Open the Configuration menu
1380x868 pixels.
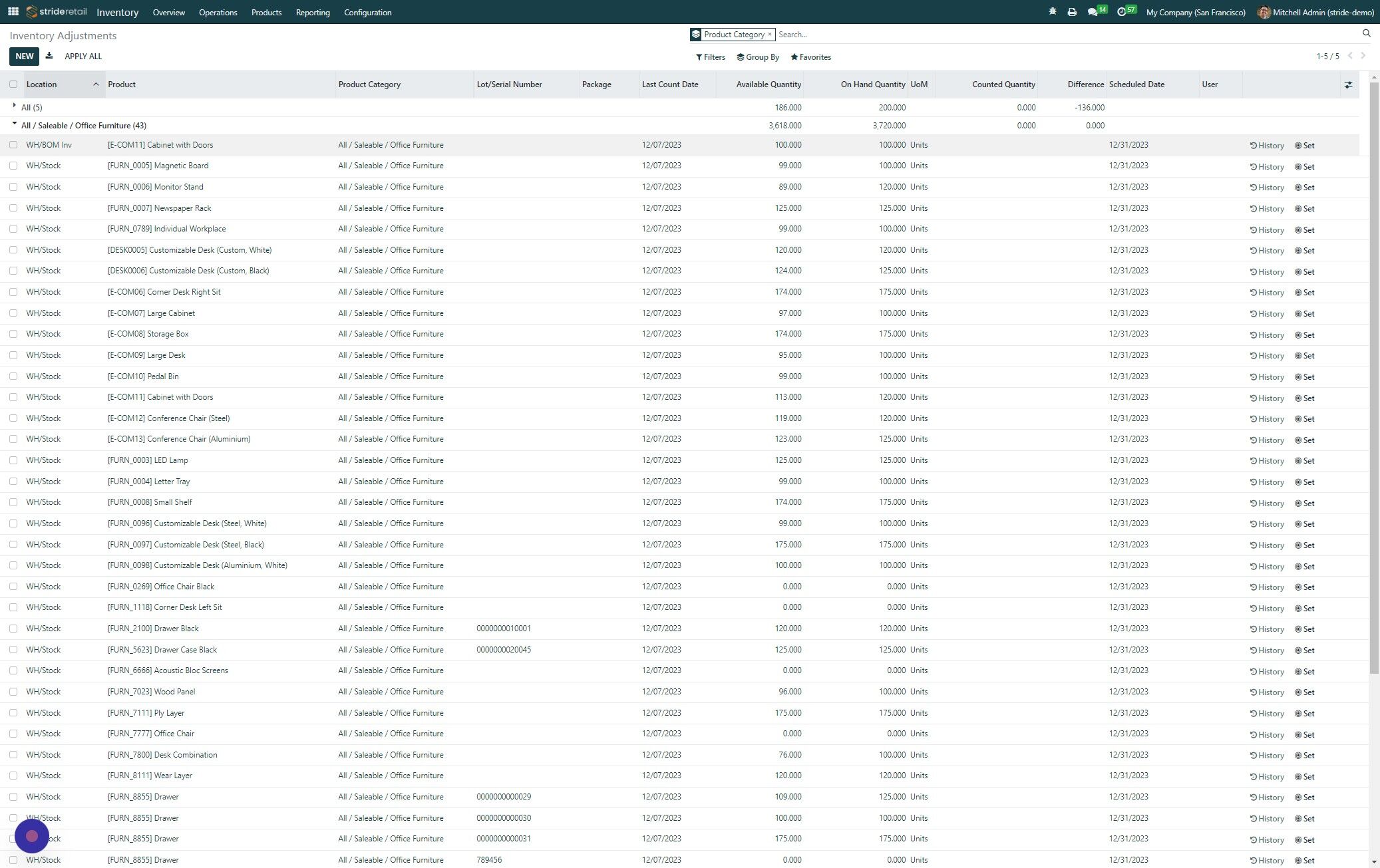(367, 12)
